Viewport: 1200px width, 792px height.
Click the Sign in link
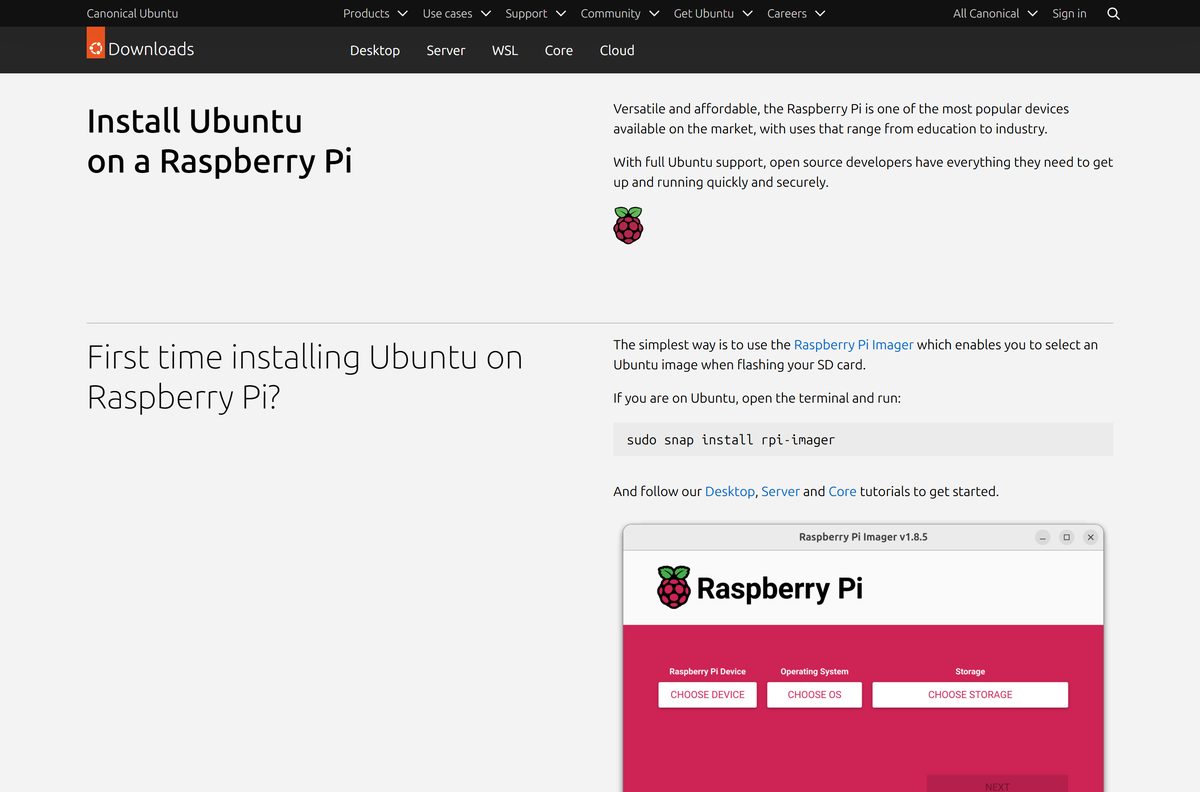point(1069,14)
